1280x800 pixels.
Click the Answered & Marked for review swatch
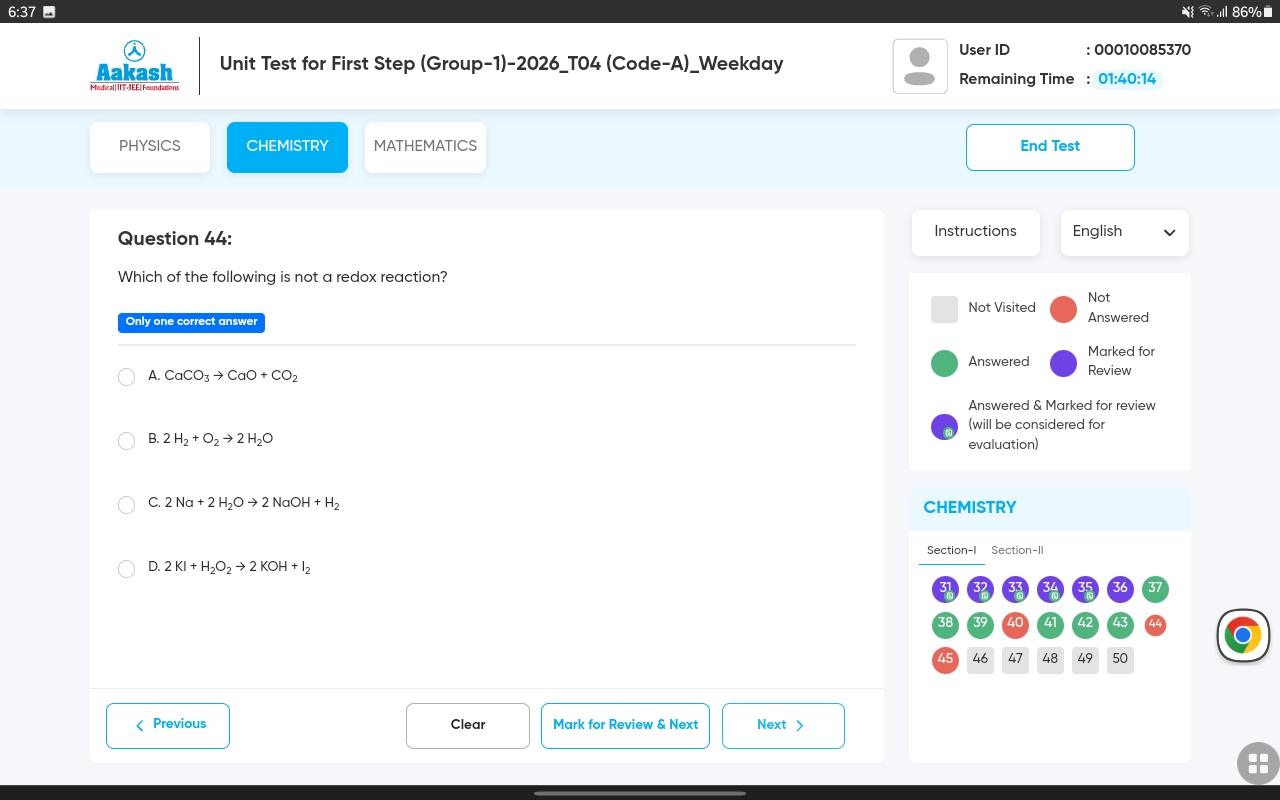click(x=944, y=427)
